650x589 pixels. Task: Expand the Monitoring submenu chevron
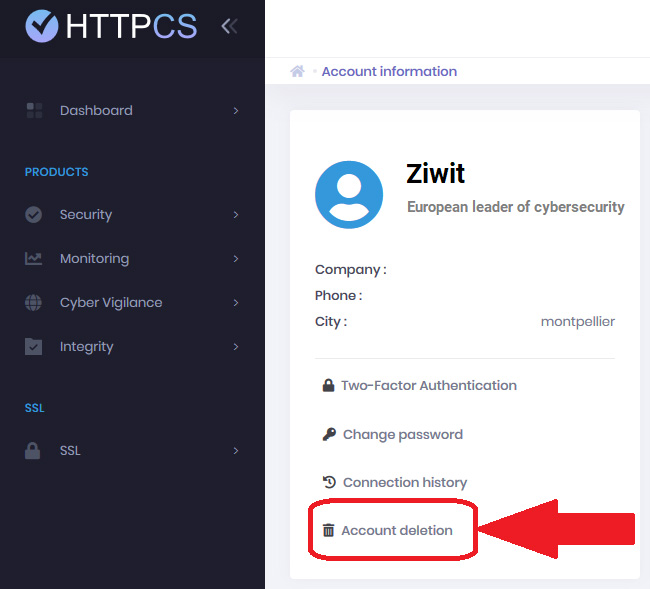tap(236, 258)
